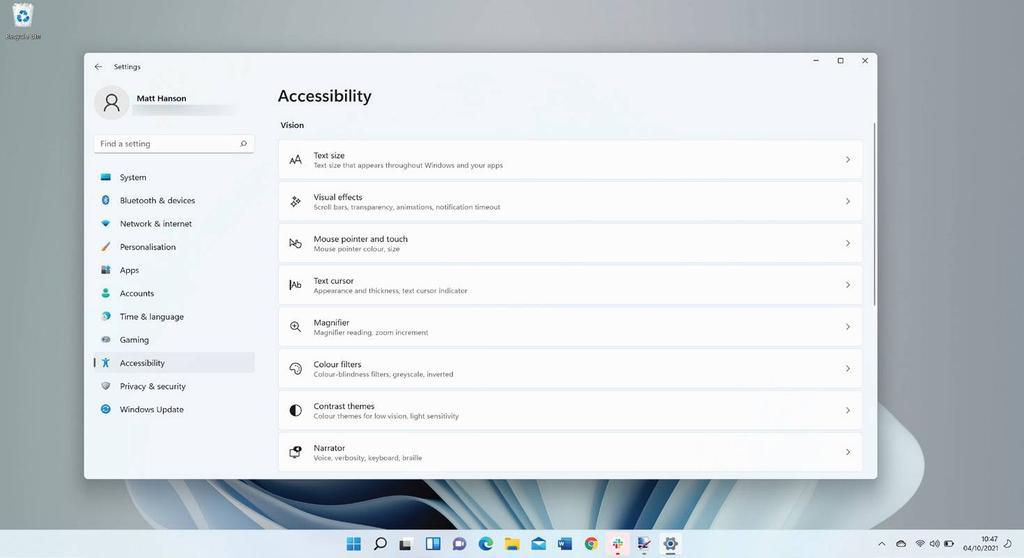1024x558 pixels.
Task: Click the Accessibility page vertical scrollbar
Action: [x=874, y=213]
